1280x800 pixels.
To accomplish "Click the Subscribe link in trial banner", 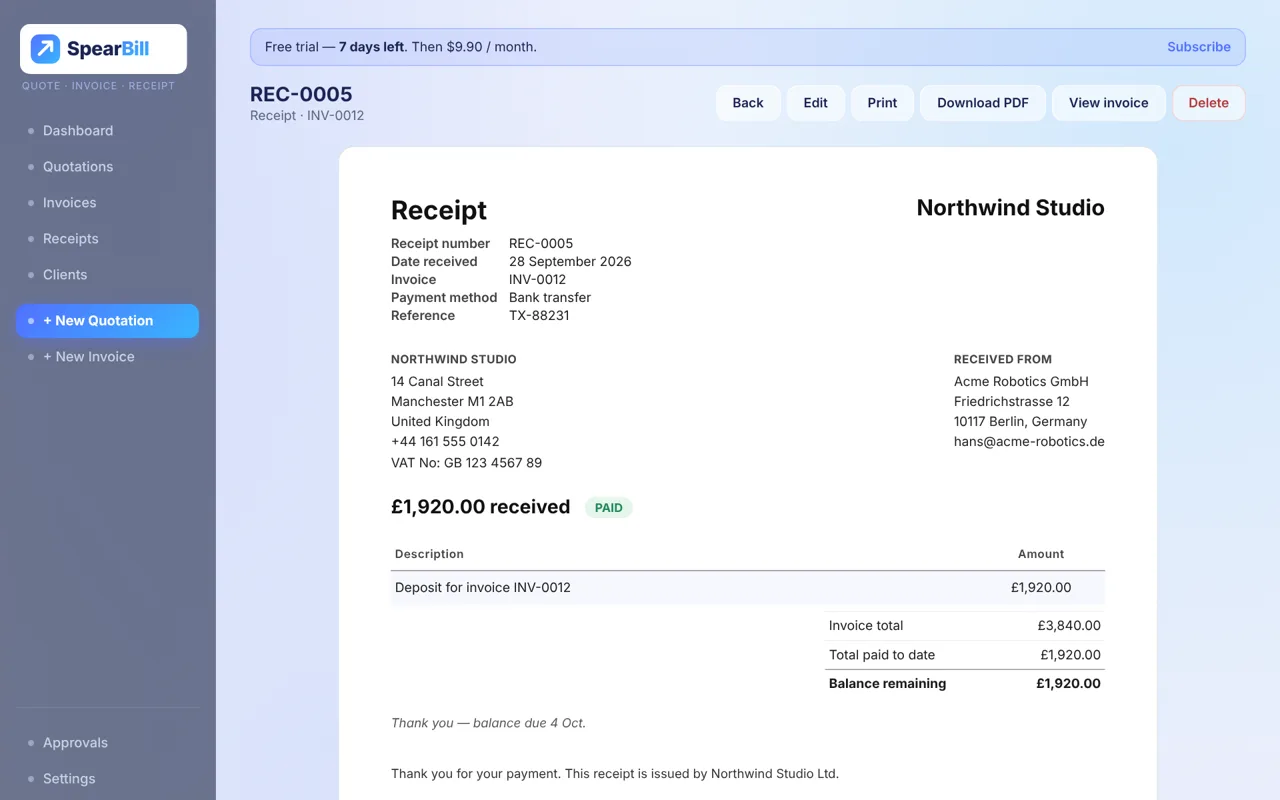I will click(x=1199, y=47).
